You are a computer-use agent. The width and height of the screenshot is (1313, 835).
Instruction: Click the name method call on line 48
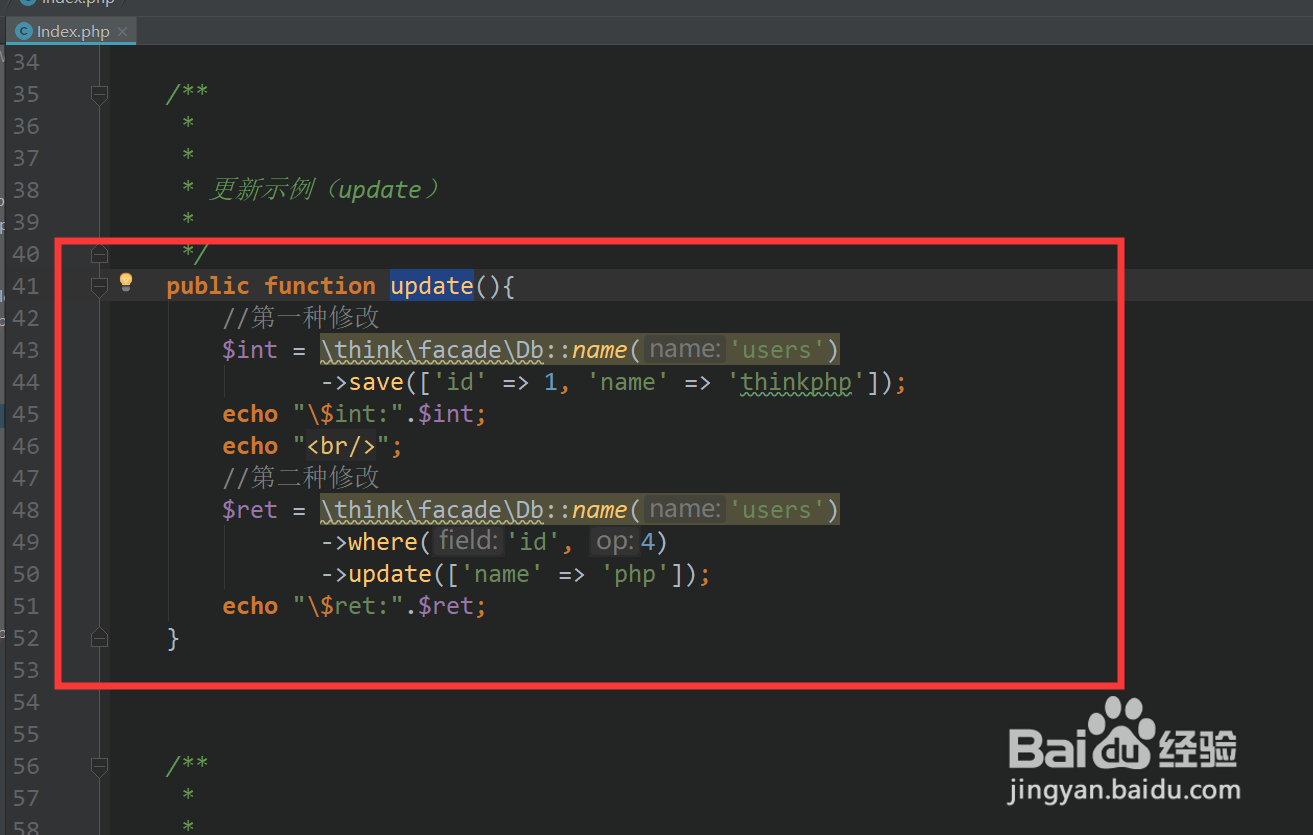pyautogui.click(x=599, y=510)
